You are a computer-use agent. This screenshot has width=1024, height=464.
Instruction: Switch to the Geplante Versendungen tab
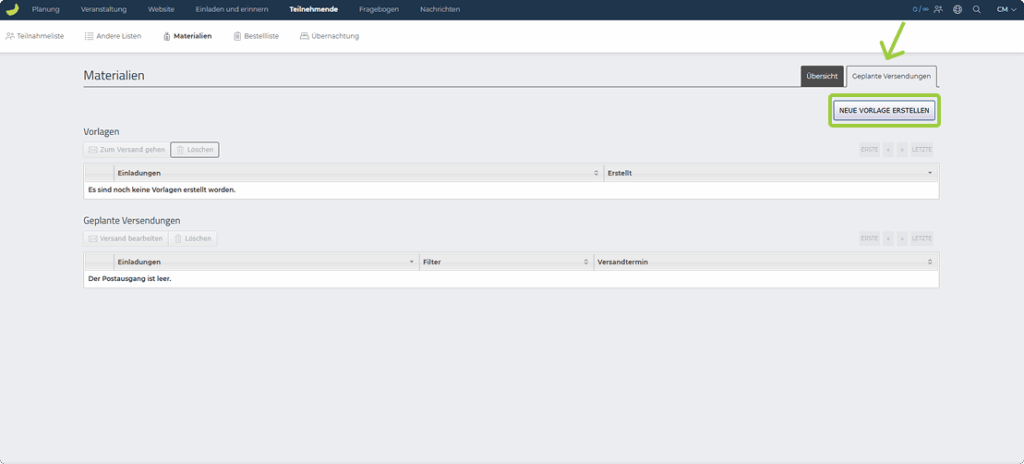[891, 76]
